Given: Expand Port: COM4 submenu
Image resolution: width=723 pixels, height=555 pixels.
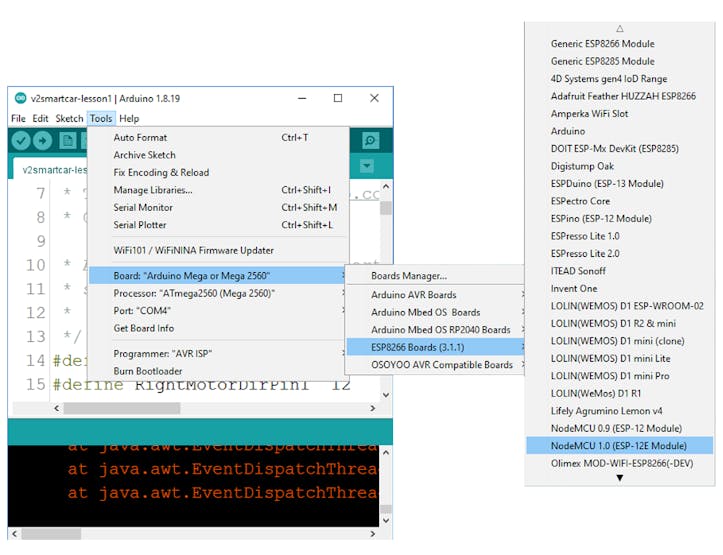Looking at the screenshot, I should coord(219,311).
